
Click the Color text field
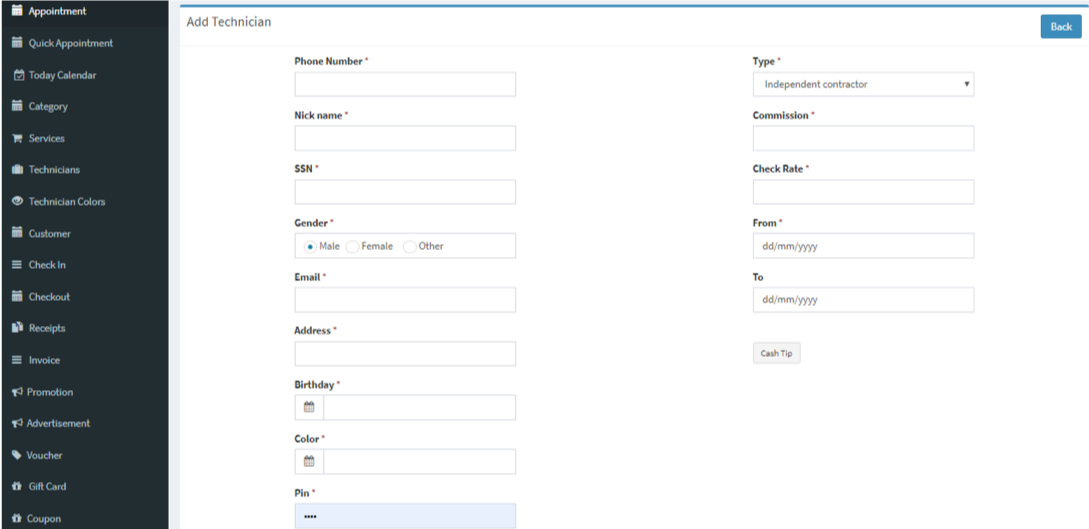click(419, 462)
